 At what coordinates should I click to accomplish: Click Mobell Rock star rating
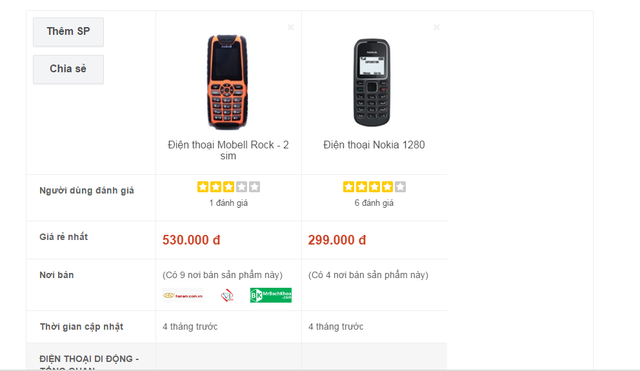229,187
